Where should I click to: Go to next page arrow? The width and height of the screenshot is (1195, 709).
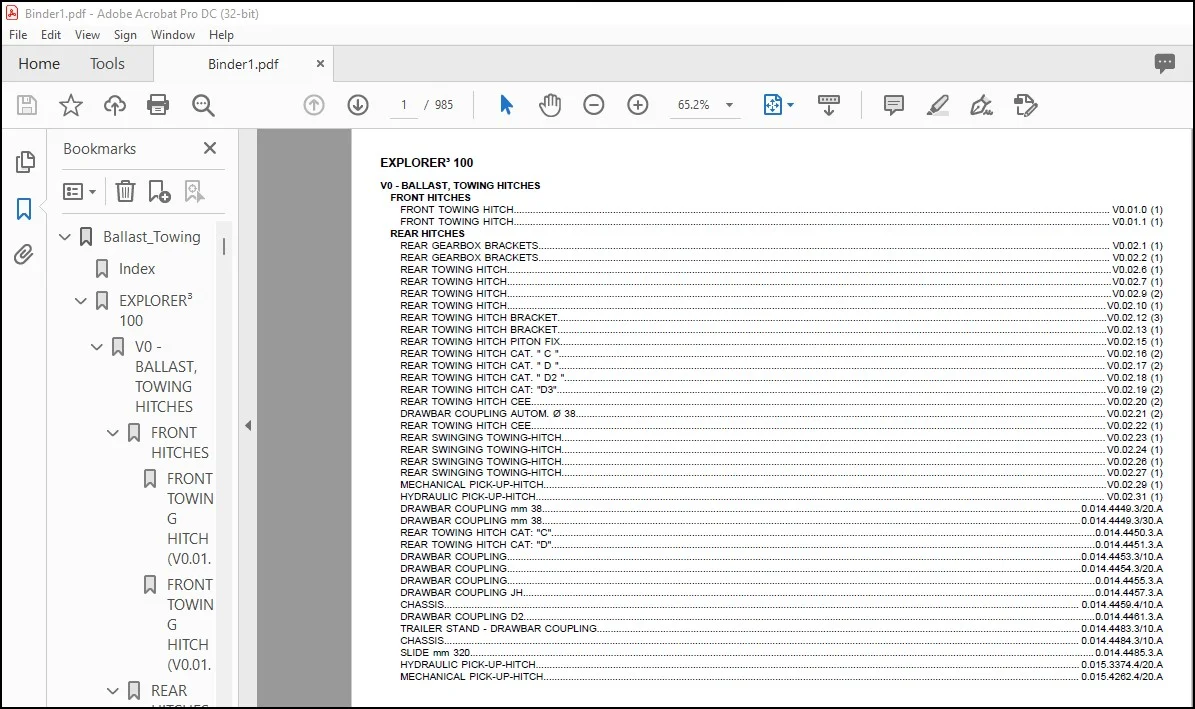[358, 105]
